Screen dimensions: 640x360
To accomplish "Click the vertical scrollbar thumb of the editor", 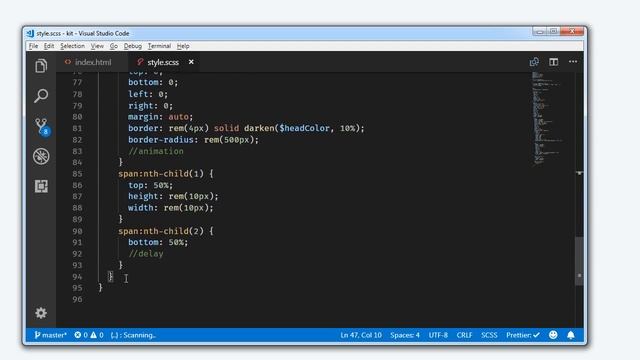I will (579, 261).
